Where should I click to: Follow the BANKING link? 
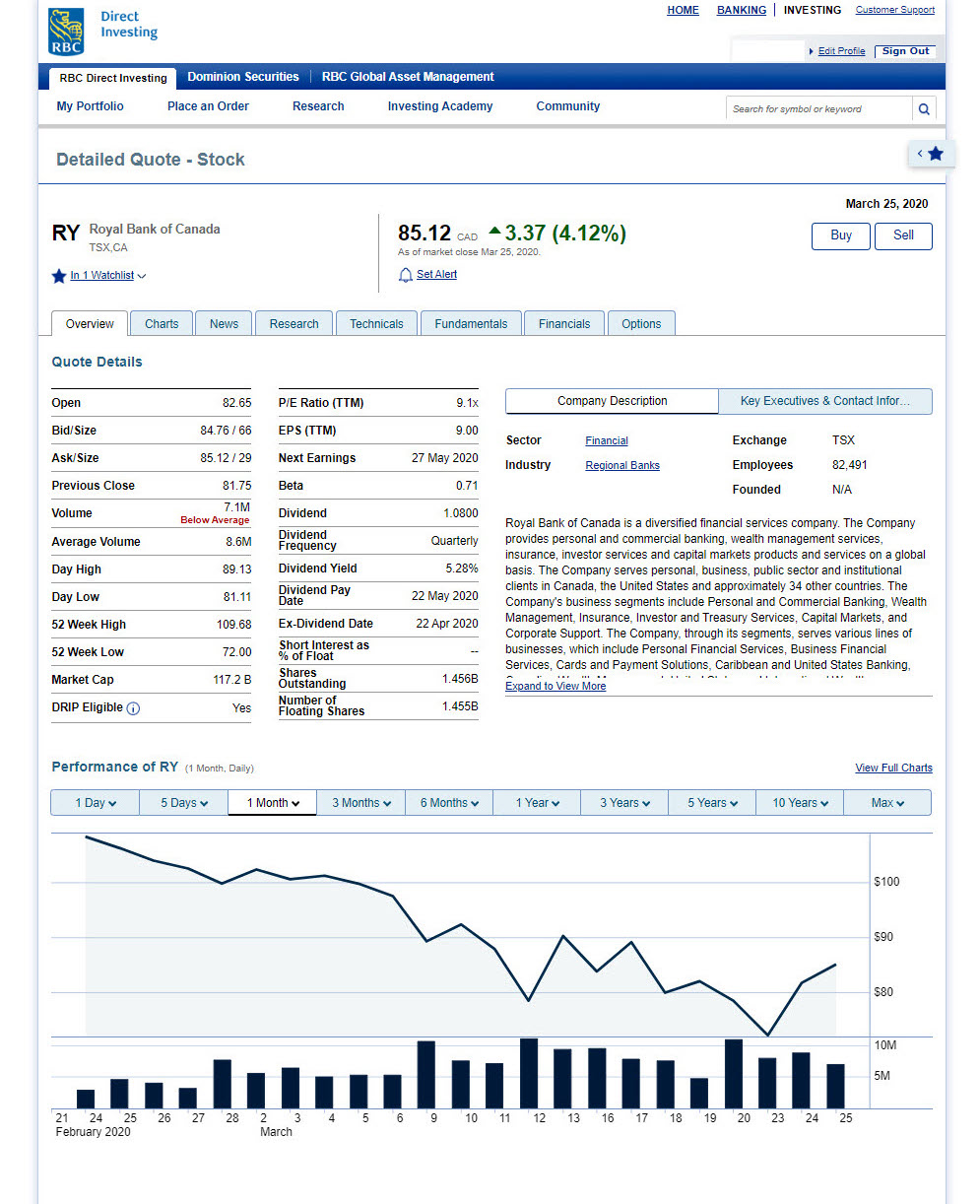pos(742,10)
